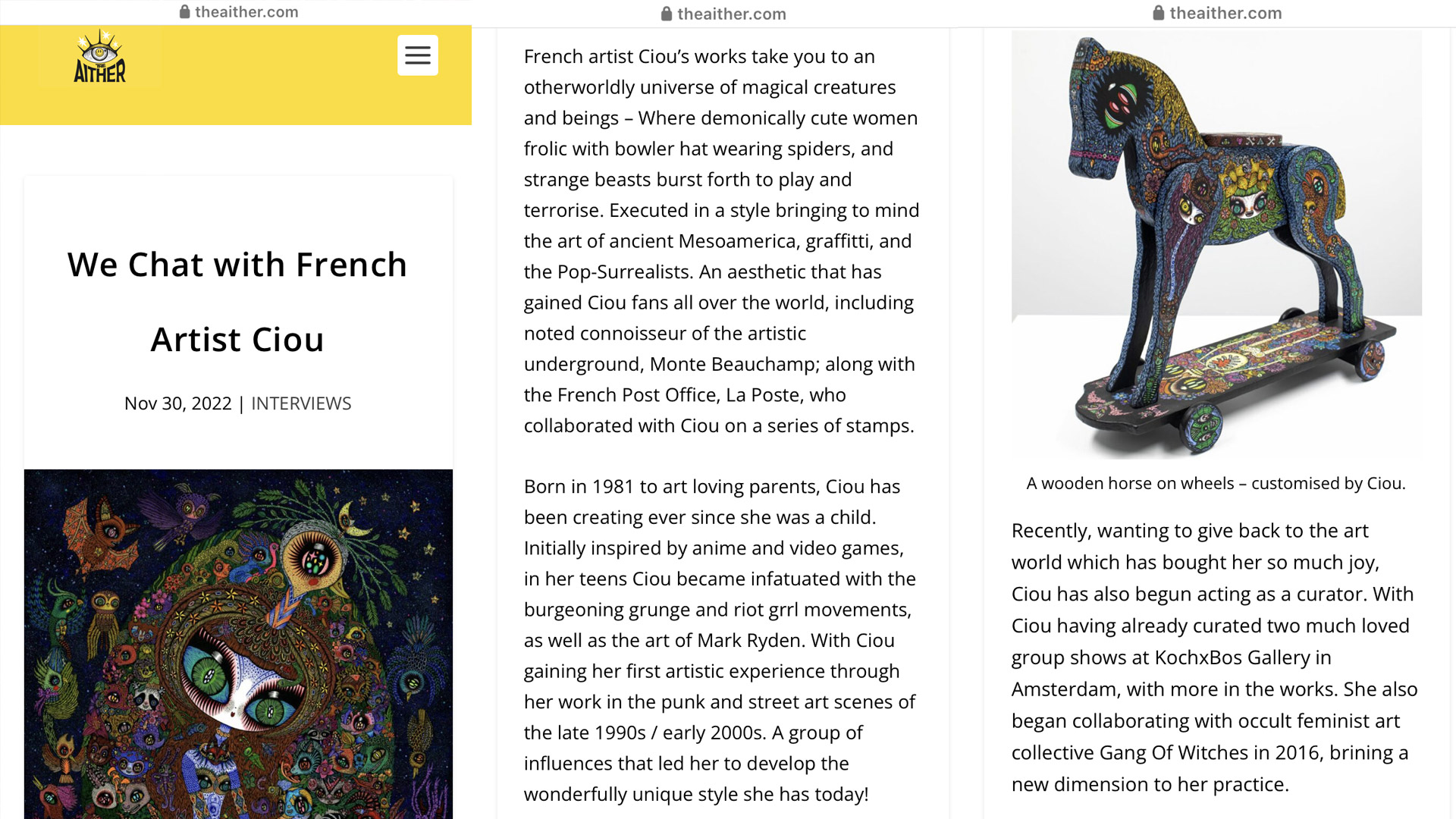Click the wooden horse image caption

coord(1216,484)
